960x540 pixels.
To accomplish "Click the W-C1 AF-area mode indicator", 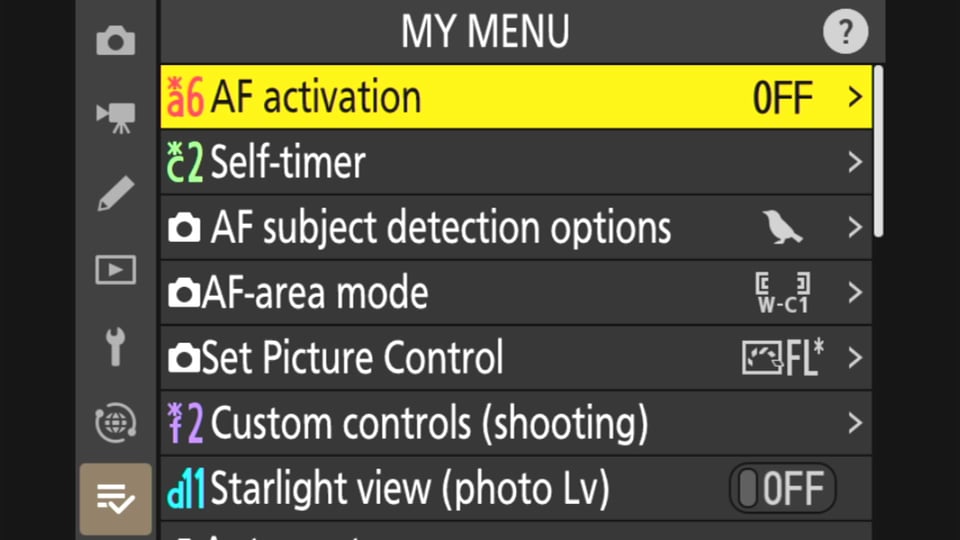I will (x=783, y=293).
